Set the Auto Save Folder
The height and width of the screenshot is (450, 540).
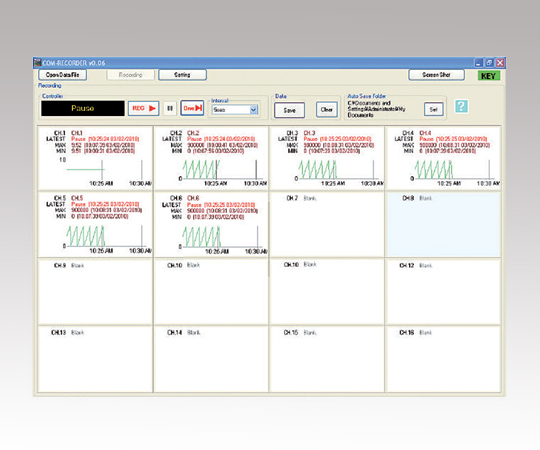click(434, 109)
